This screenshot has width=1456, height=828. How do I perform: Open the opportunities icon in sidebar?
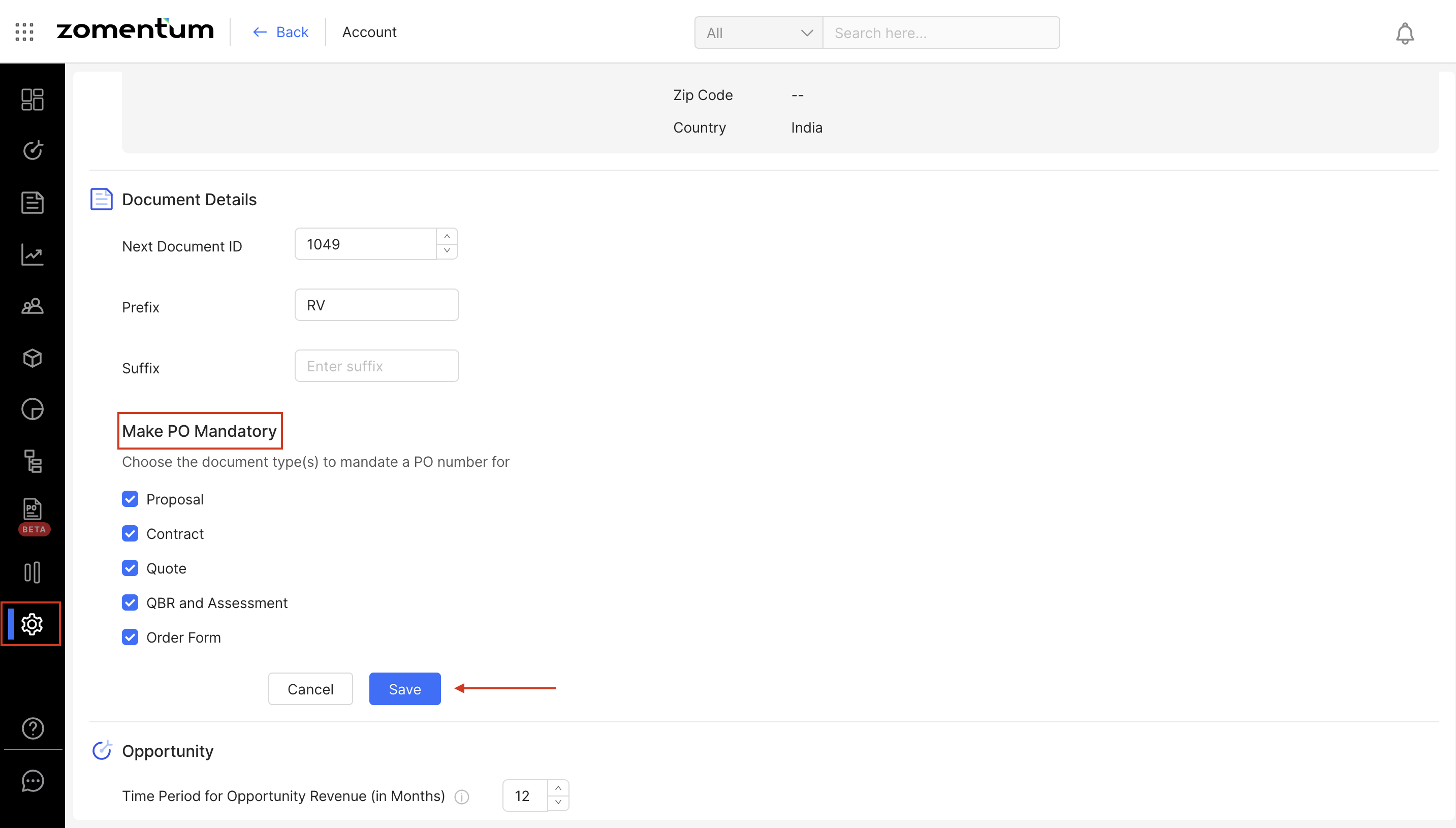33,151
